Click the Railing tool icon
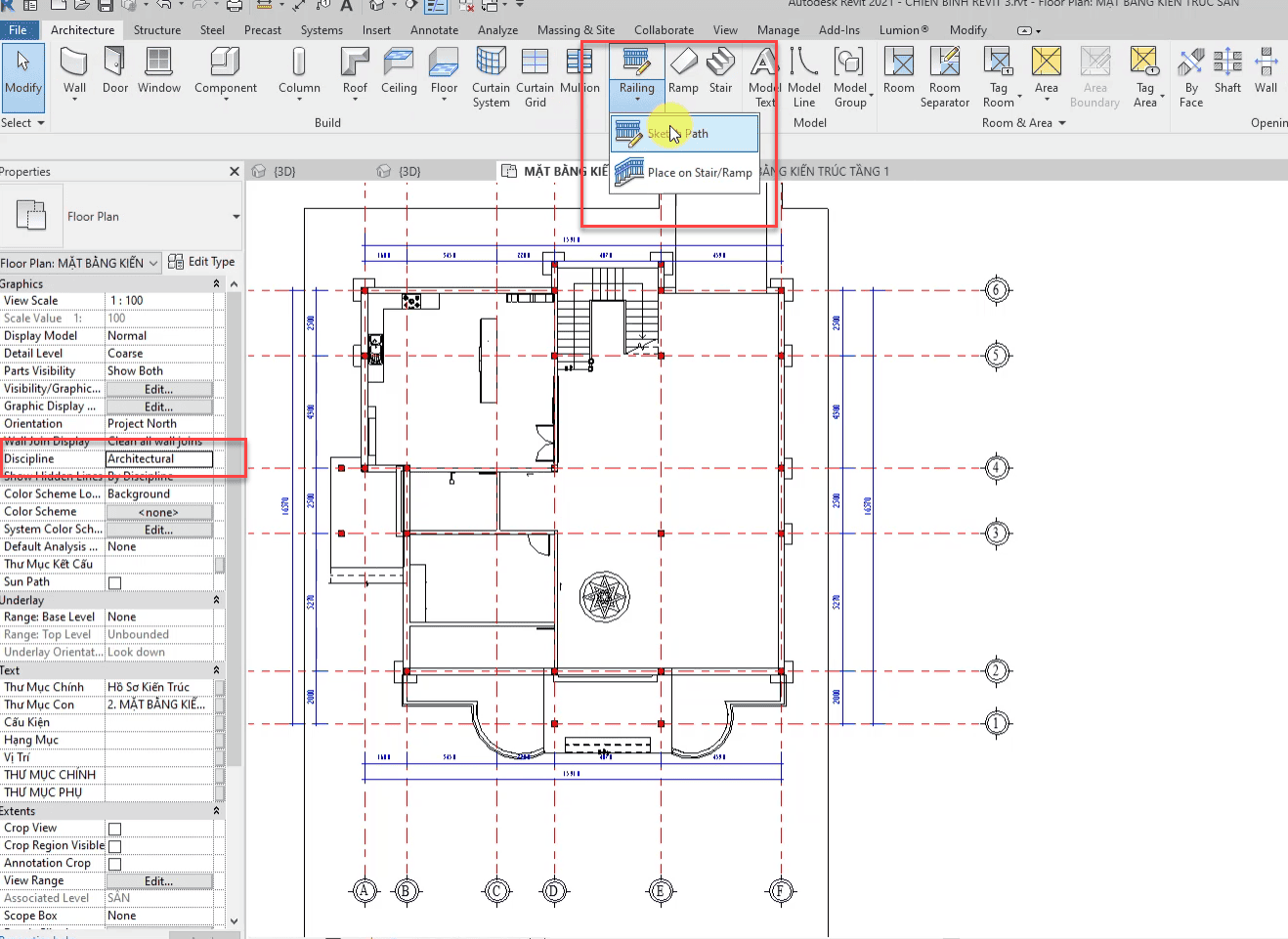1288x939 pixels. click(636, 63)
